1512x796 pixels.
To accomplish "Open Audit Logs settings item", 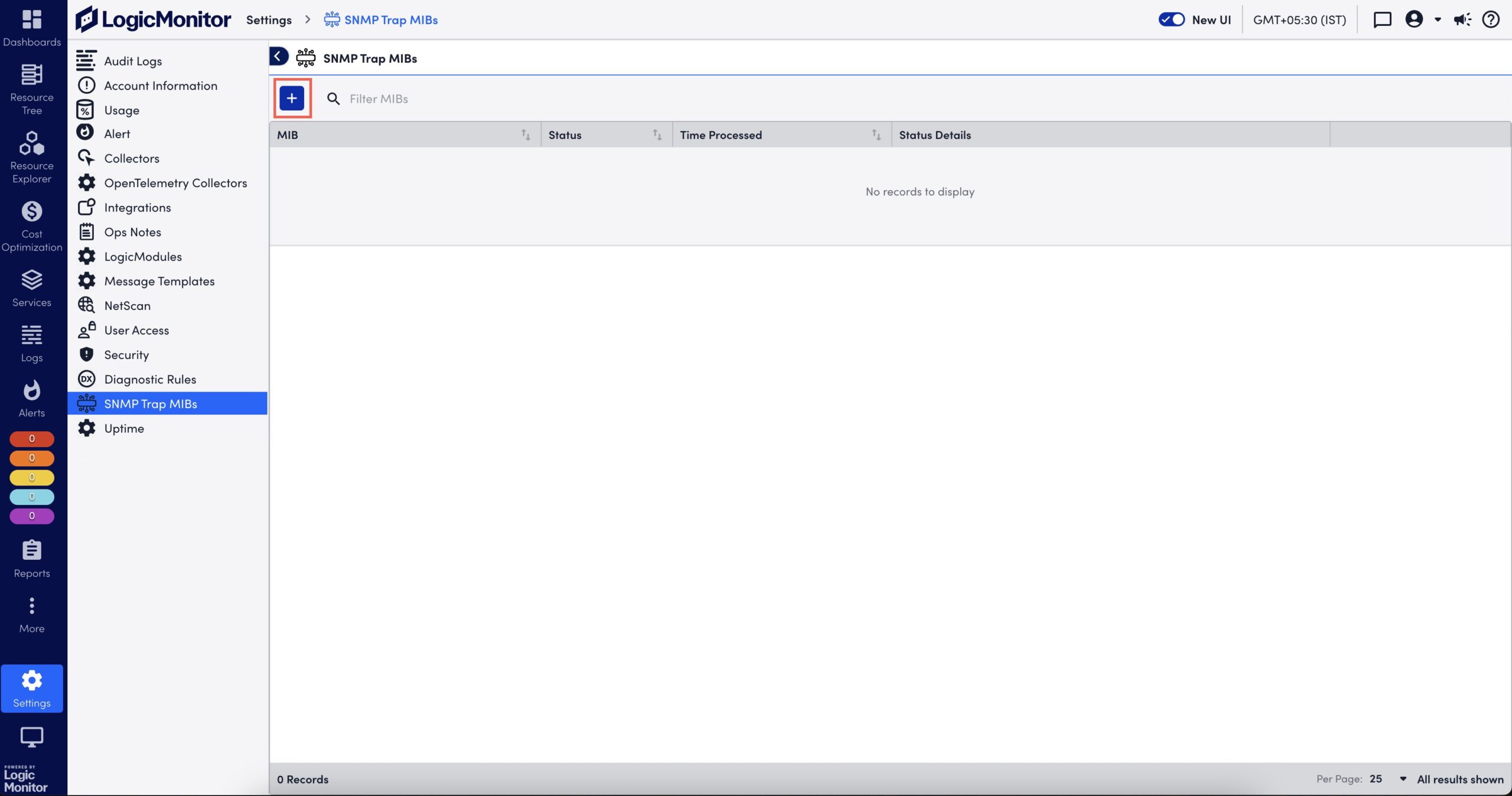I will tap(168, 61).
